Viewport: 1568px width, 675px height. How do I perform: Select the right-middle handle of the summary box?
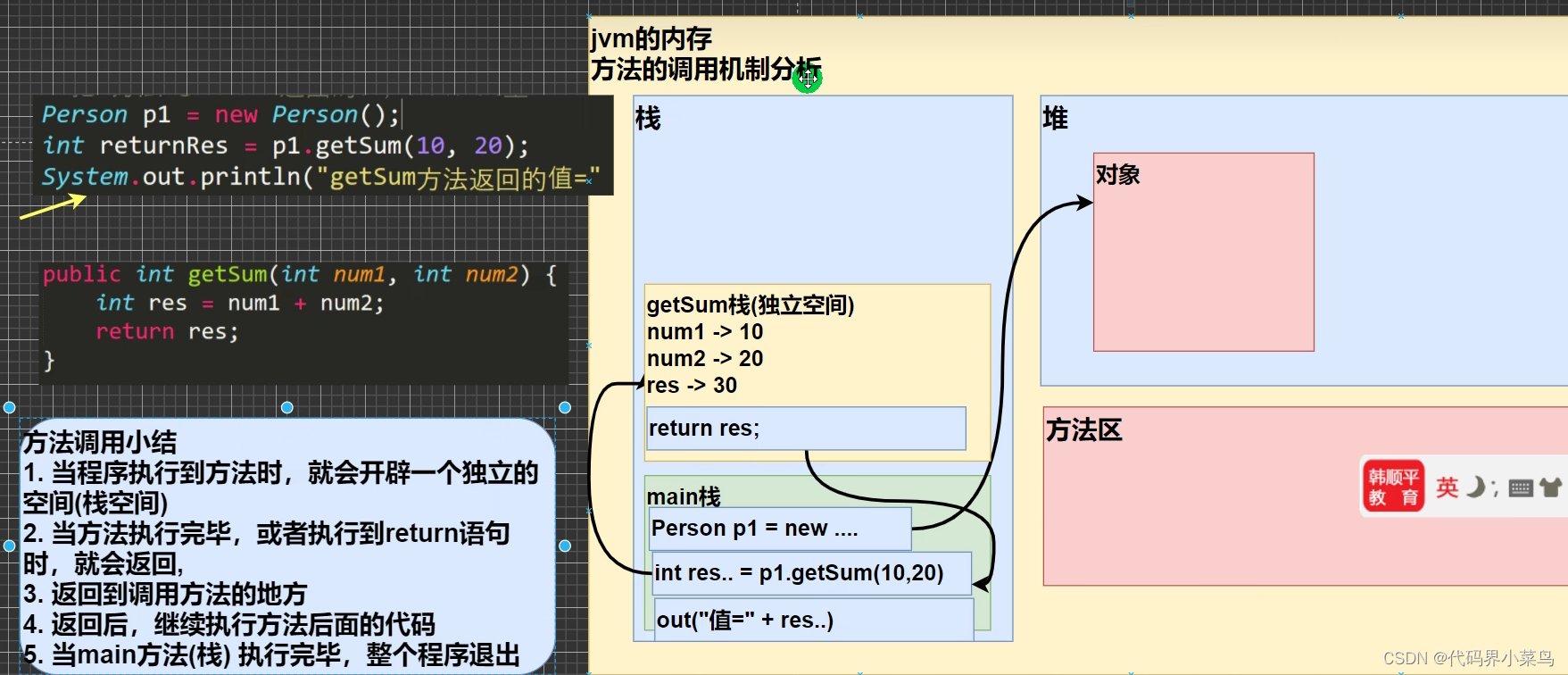click(x=565, y=546)
